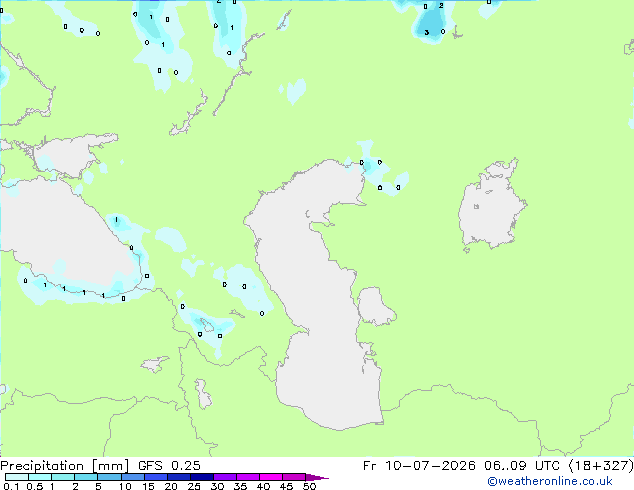Image resolution: width=634 pixels, height=490 pixels.
Task: Click the legend swatch between 2 and 5
Action: [x=86, y=477]
